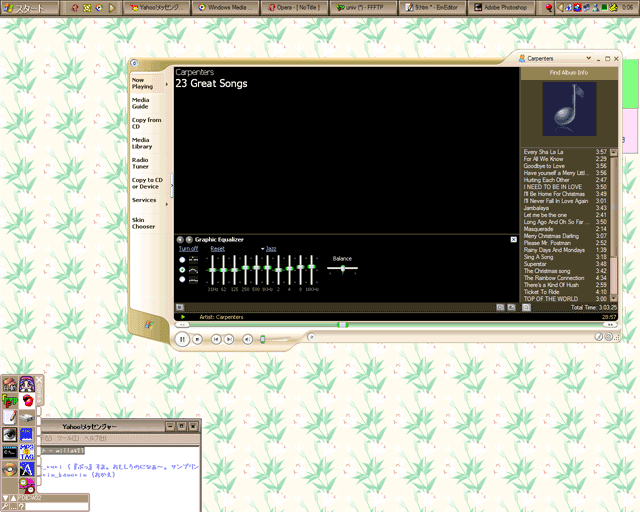The width and height of the screenshot is (640, 512).
Task: Click the rewind button on seek bar
Action: point(182,325)
